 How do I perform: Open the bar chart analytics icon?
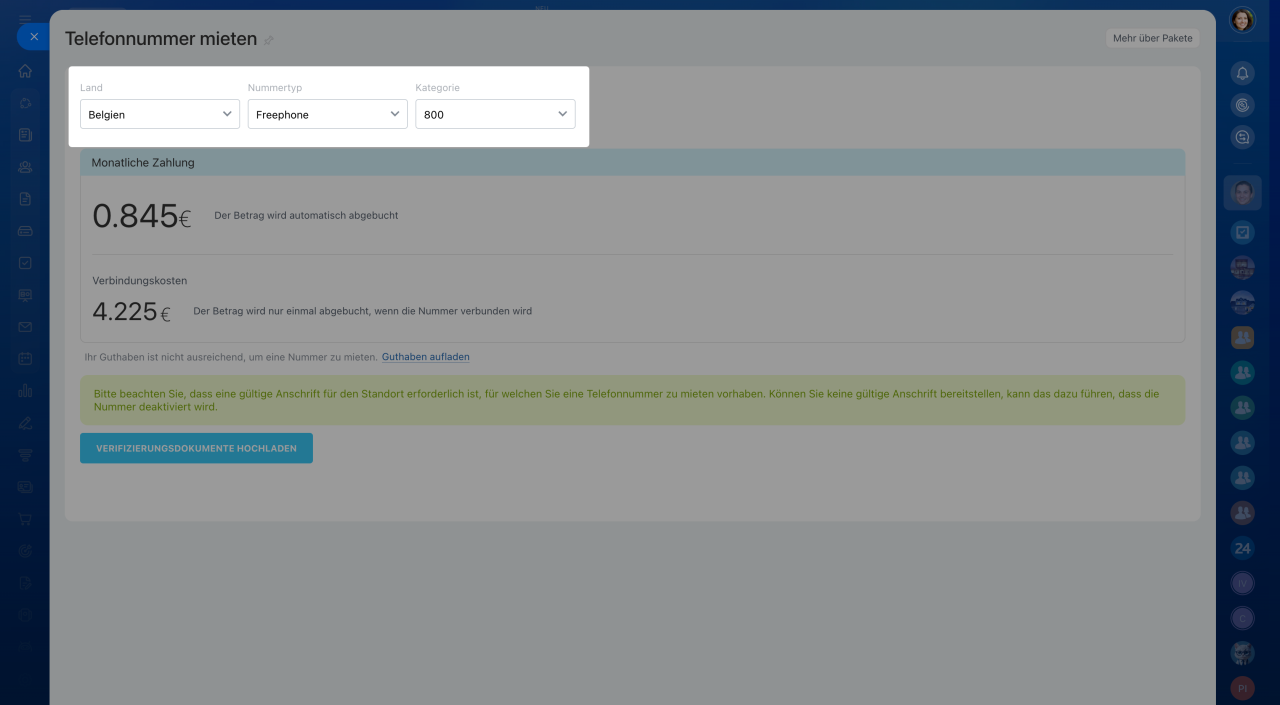point(25,391)
